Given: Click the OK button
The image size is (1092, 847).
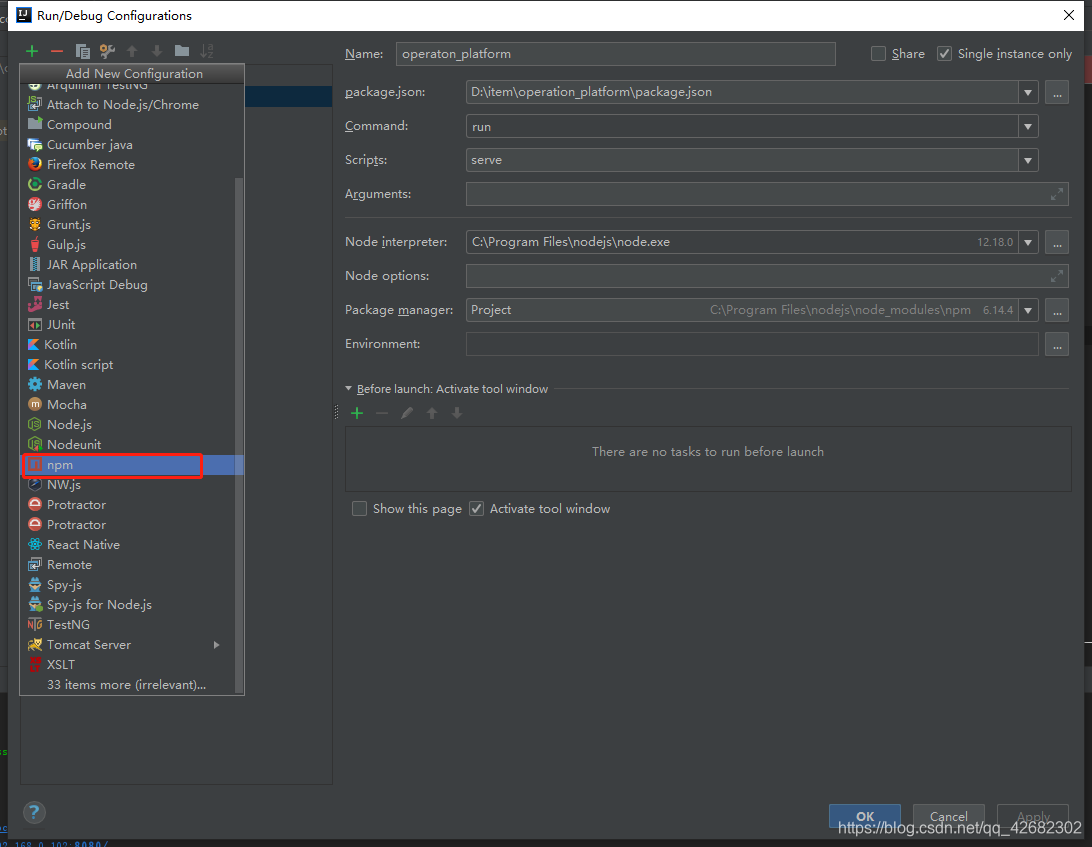Looking at the screenshot, I should point(865,816).
